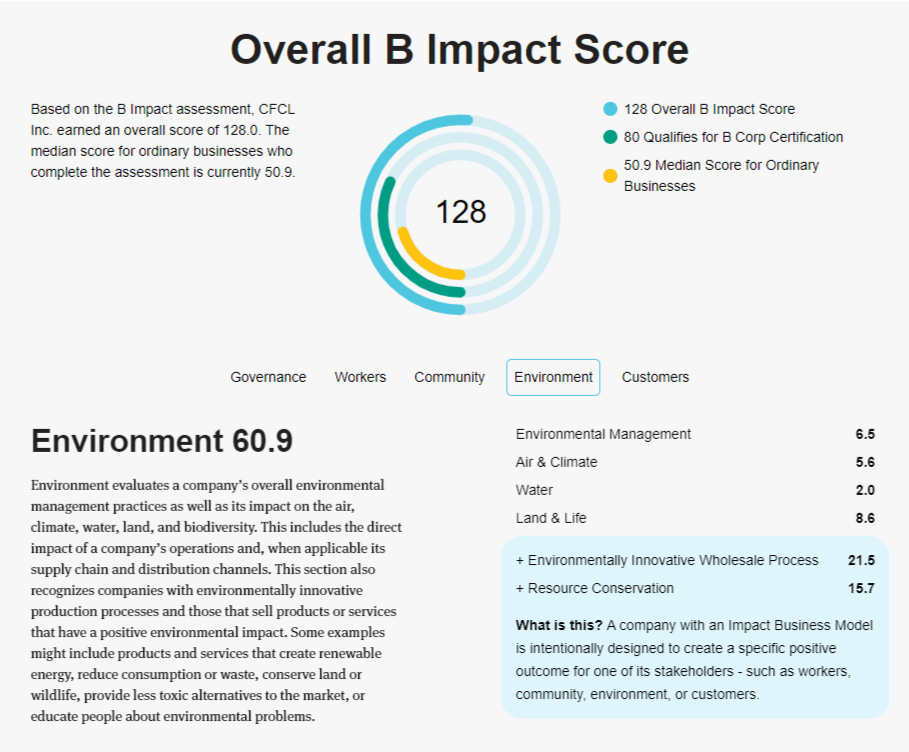Click the 'Environment 60.9' heading

[x=162, y=441]
